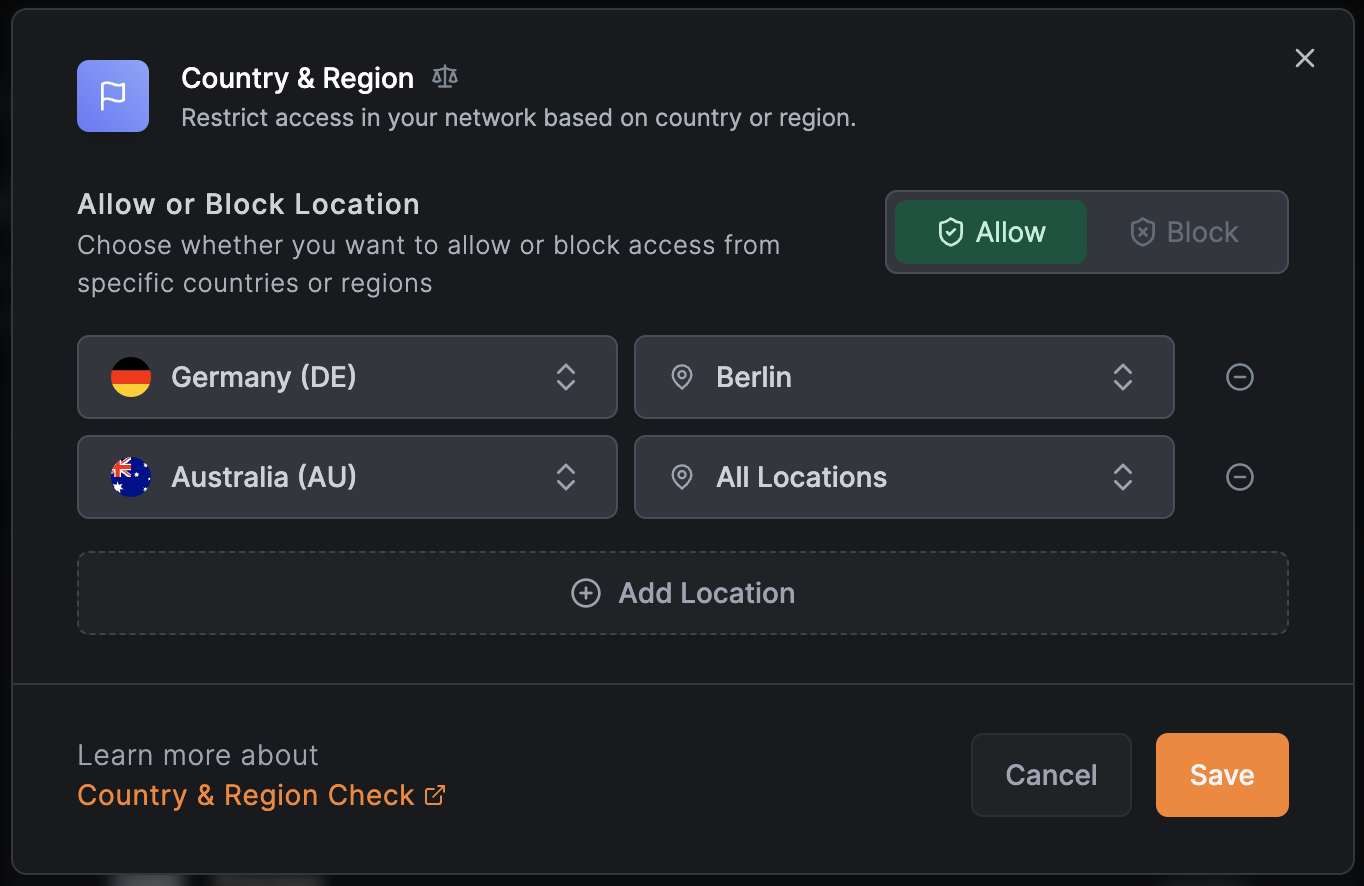
Task: Click the location pin icon next to Berlin
Action: click(682, 377)
